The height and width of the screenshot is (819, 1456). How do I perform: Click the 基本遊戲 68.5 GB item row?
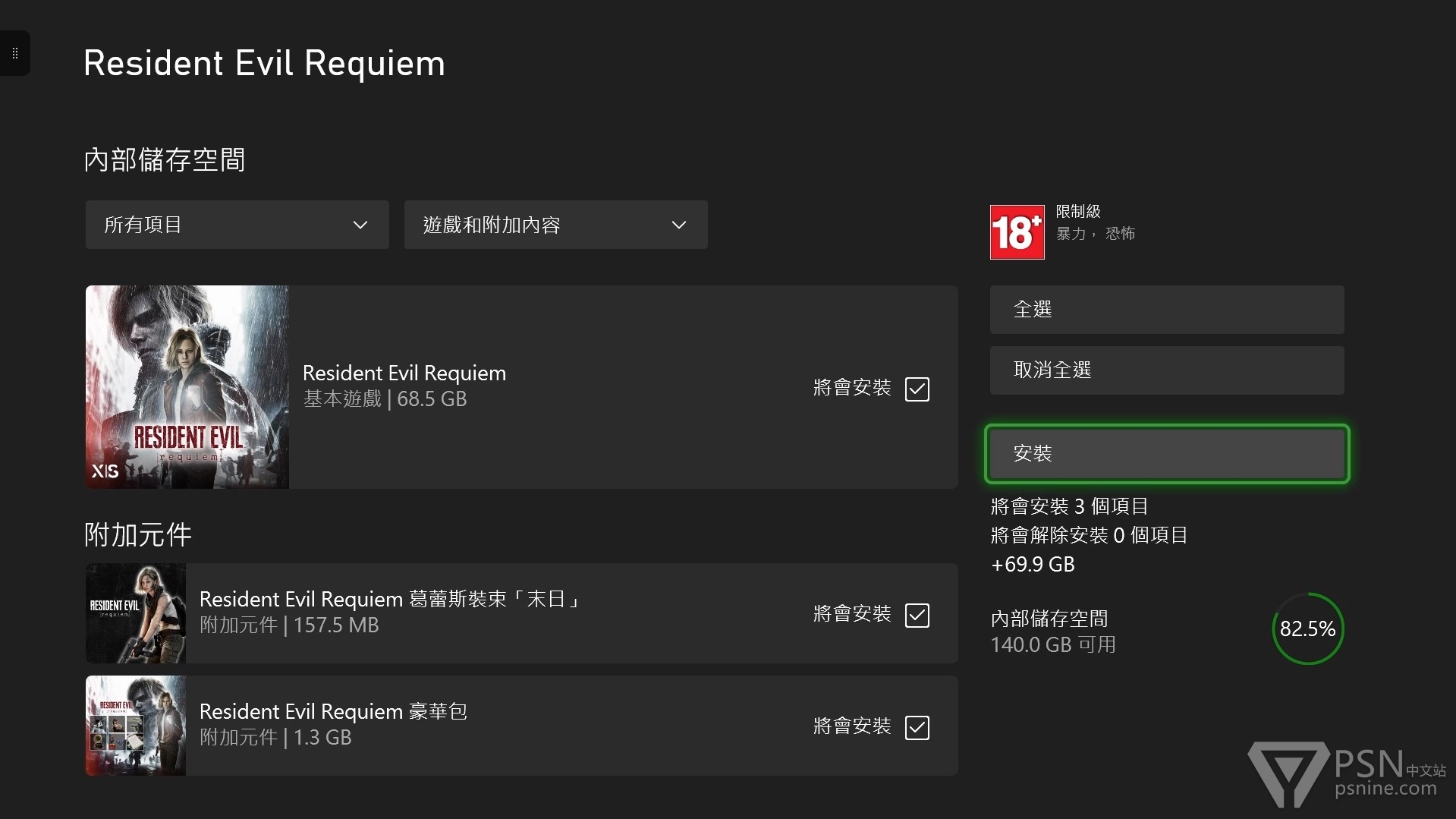531,386
